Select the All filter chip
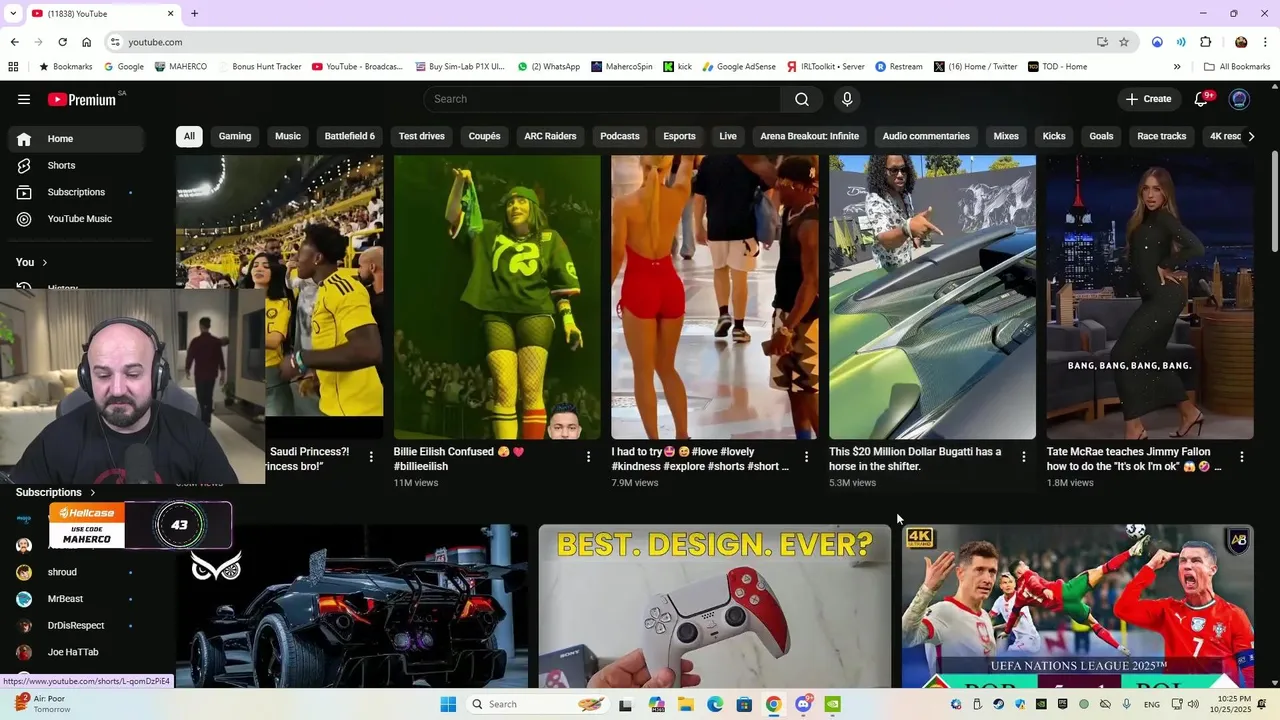This screenshot has height=720, width=1280. coord(189,136)
